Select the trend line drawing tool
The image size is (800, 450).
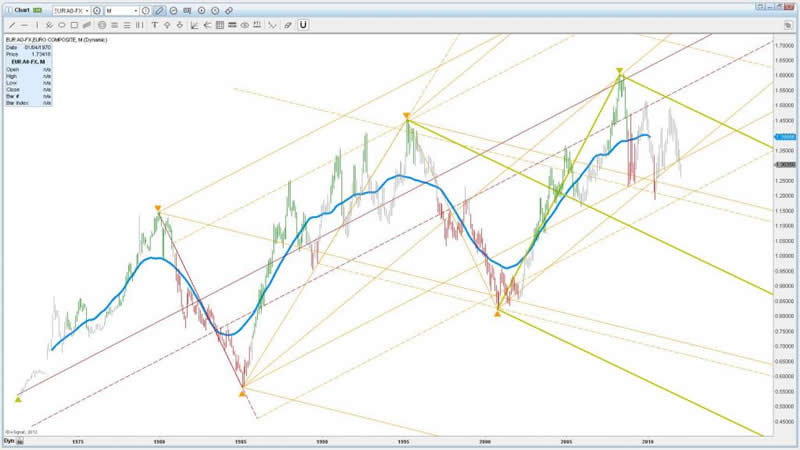point(11,23)
